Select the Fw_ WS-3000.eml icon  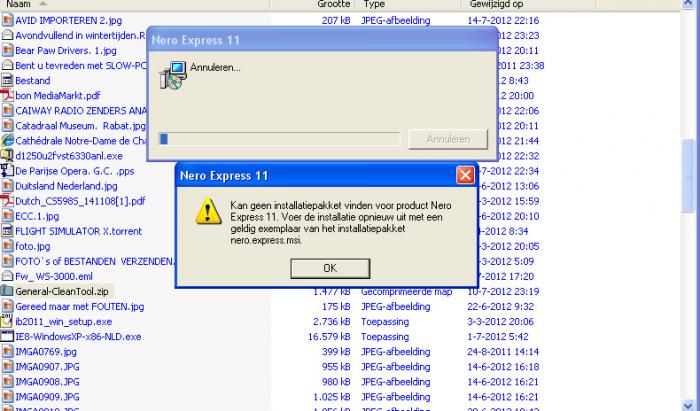7,276
